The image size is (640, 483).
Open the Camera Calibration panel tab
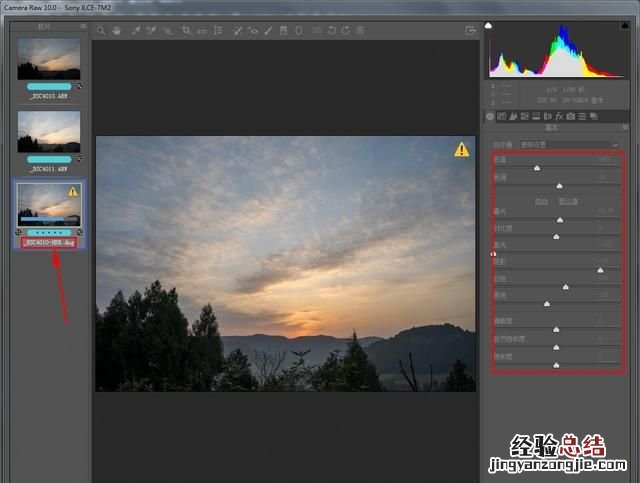[x=571, y=117]
